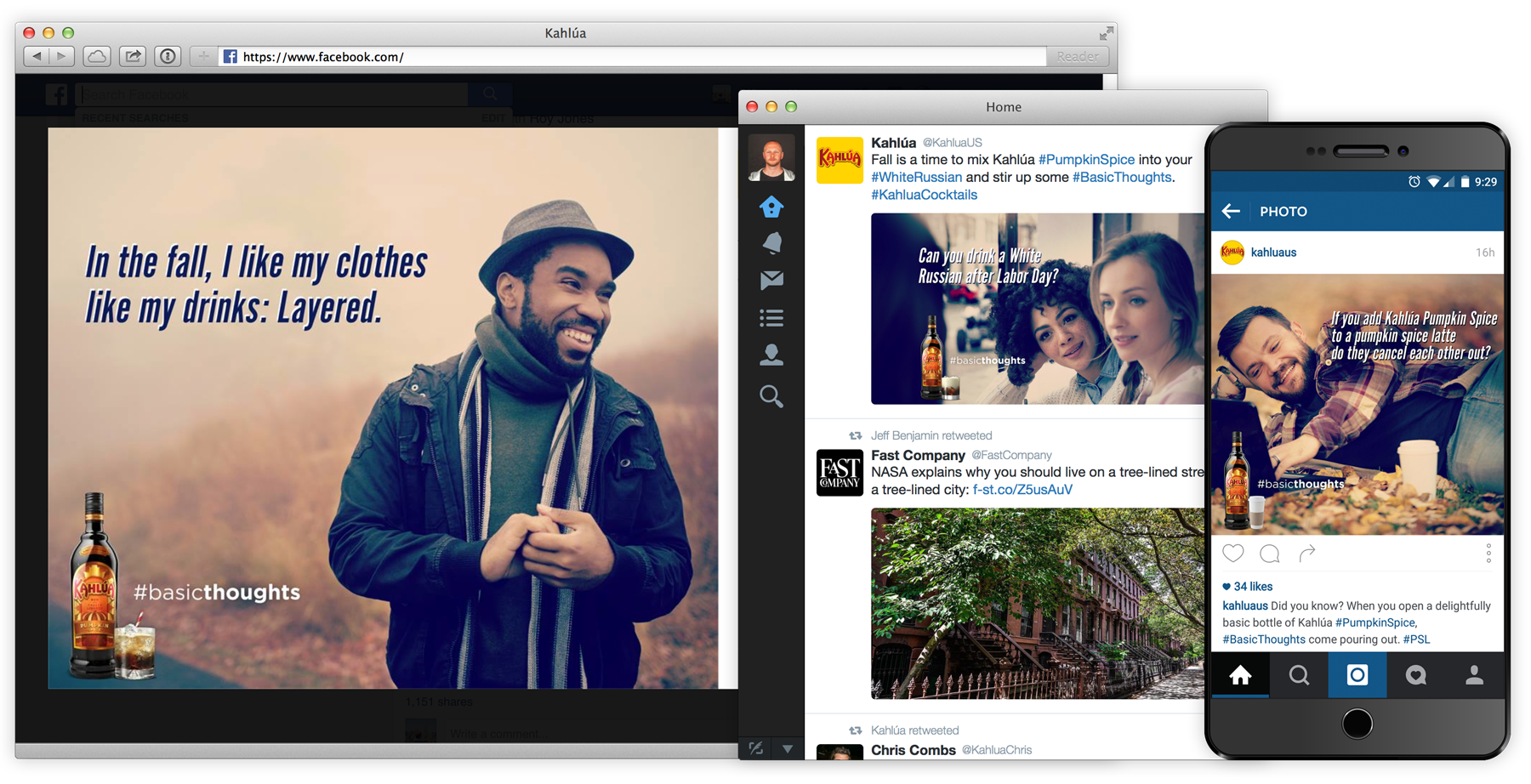Tap the Instagram activity heart tab
This screenshot has width=1531, height=784.
(1415, 675)
